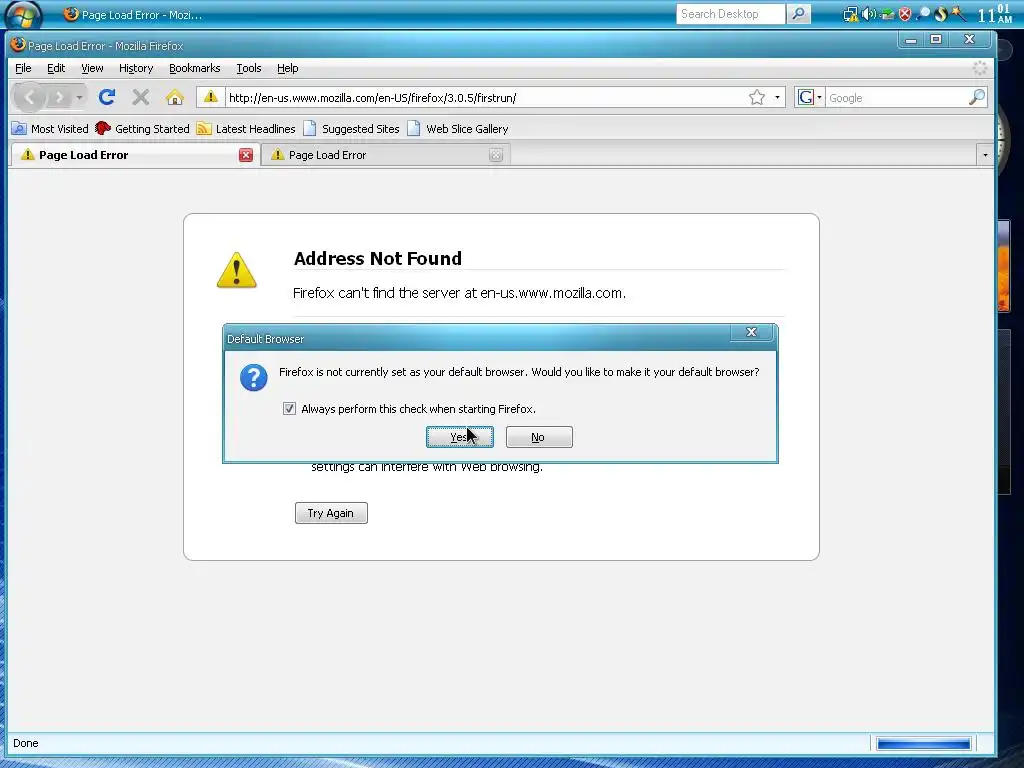Click the Firefox taskbar button

coord(134,14)
